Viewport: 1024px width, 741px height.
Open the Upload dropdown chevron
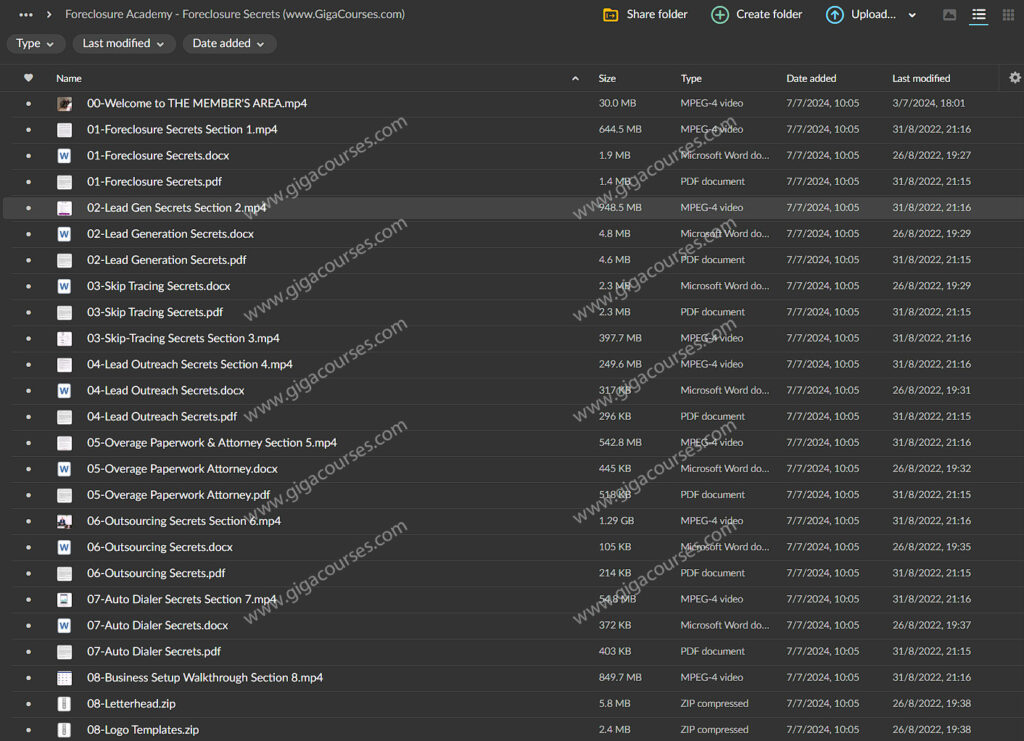tap(912, 15)
